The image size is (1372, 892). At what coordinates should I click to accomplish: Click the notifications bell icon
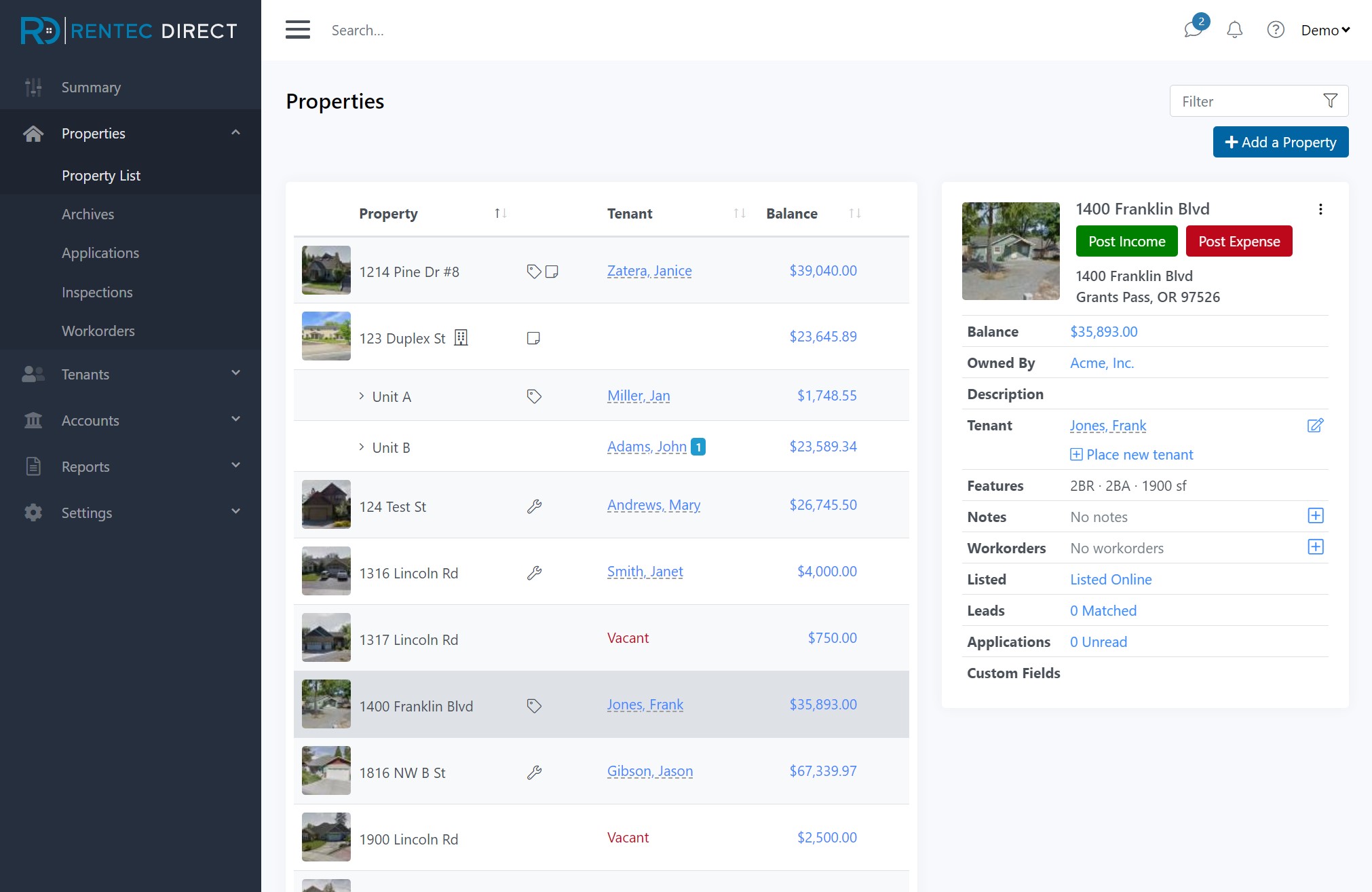1234,30
